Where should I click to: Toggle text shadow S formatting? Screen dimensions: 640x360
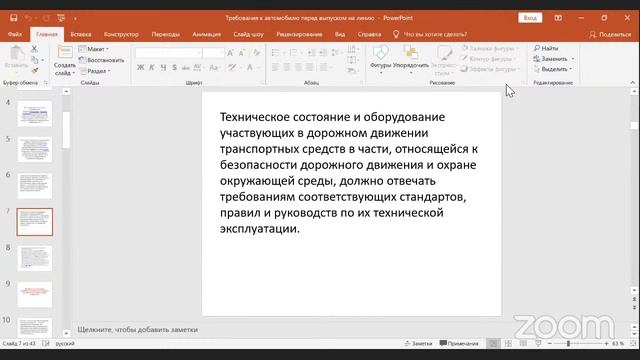(174, 67)
